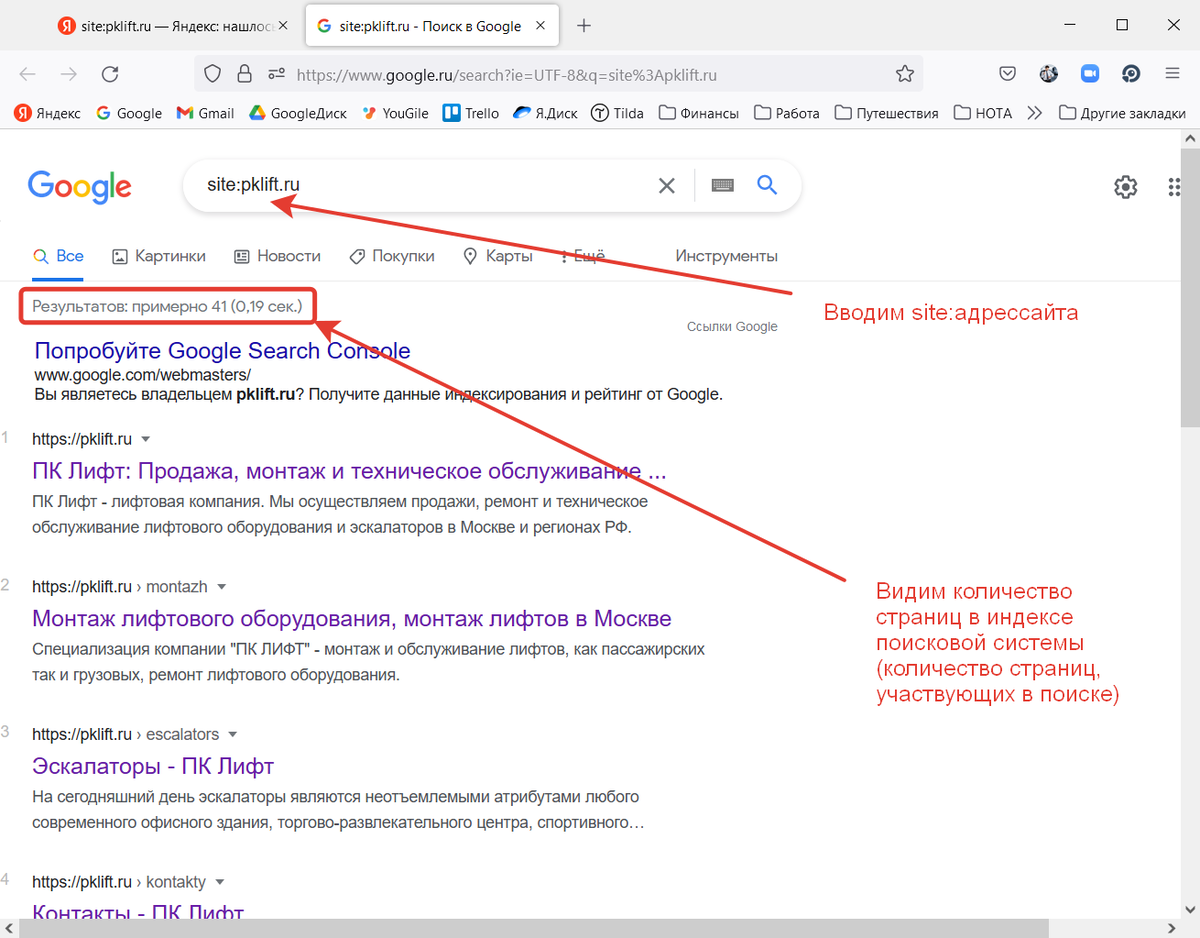The width and height of the screenshot is (1200, 938).
Task: Click the Zoom extension icon
Action: click(1089, 73)
